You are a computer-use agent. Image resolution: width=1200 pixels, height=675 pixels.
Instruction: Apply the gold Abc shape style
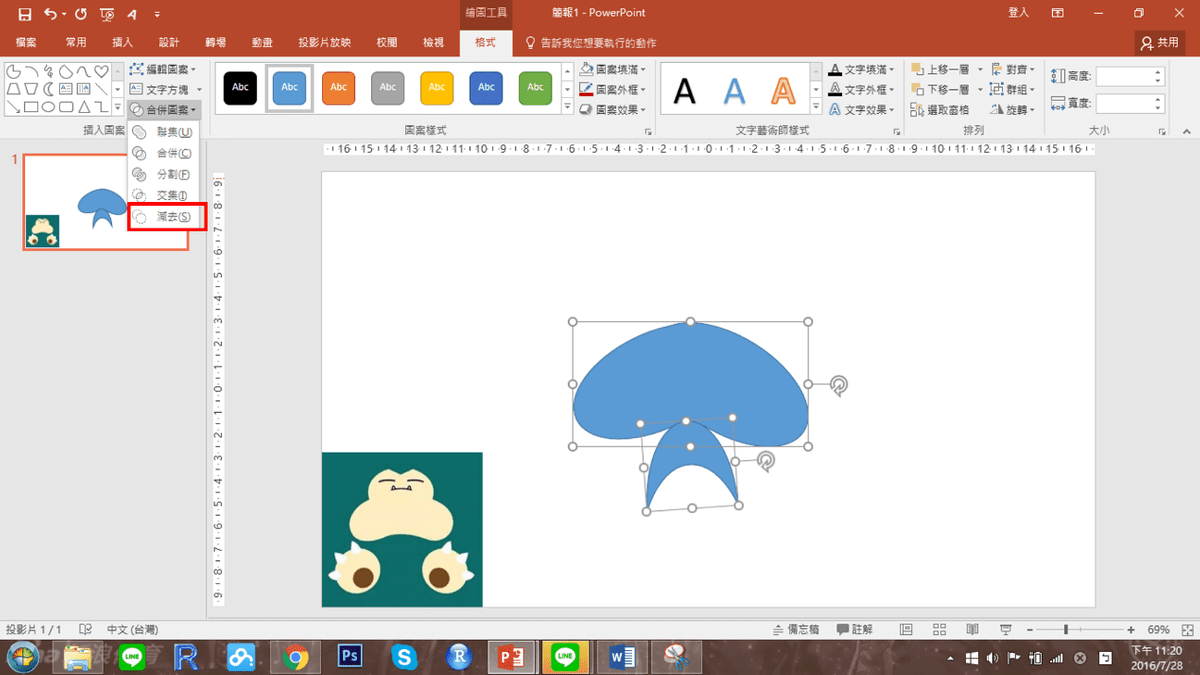[437, 88]
